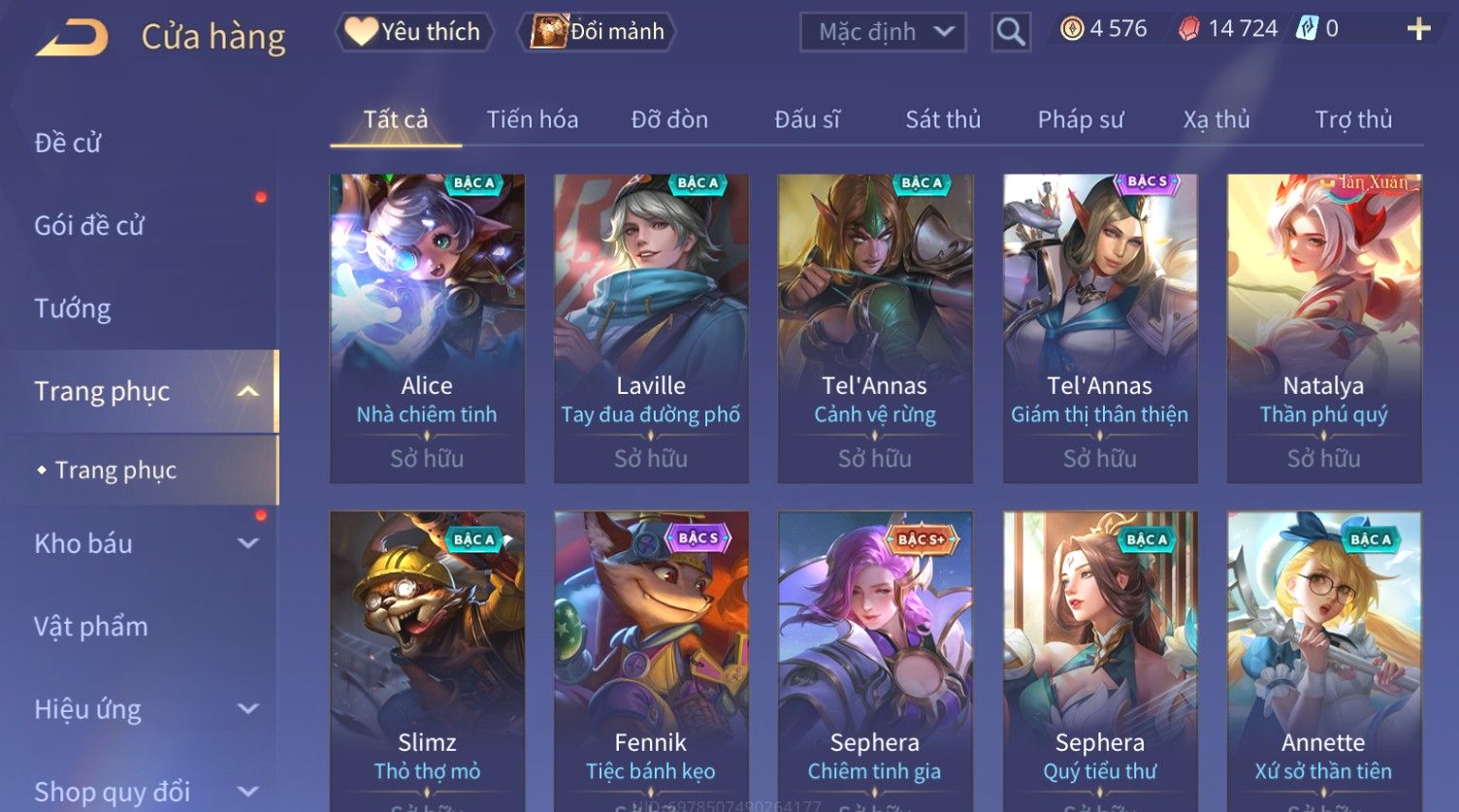The width and height of the screenshot is (1459, 812).
Task: Select Sephera Chiêm tinh gia skin card
Action: [x=875, y=662]
